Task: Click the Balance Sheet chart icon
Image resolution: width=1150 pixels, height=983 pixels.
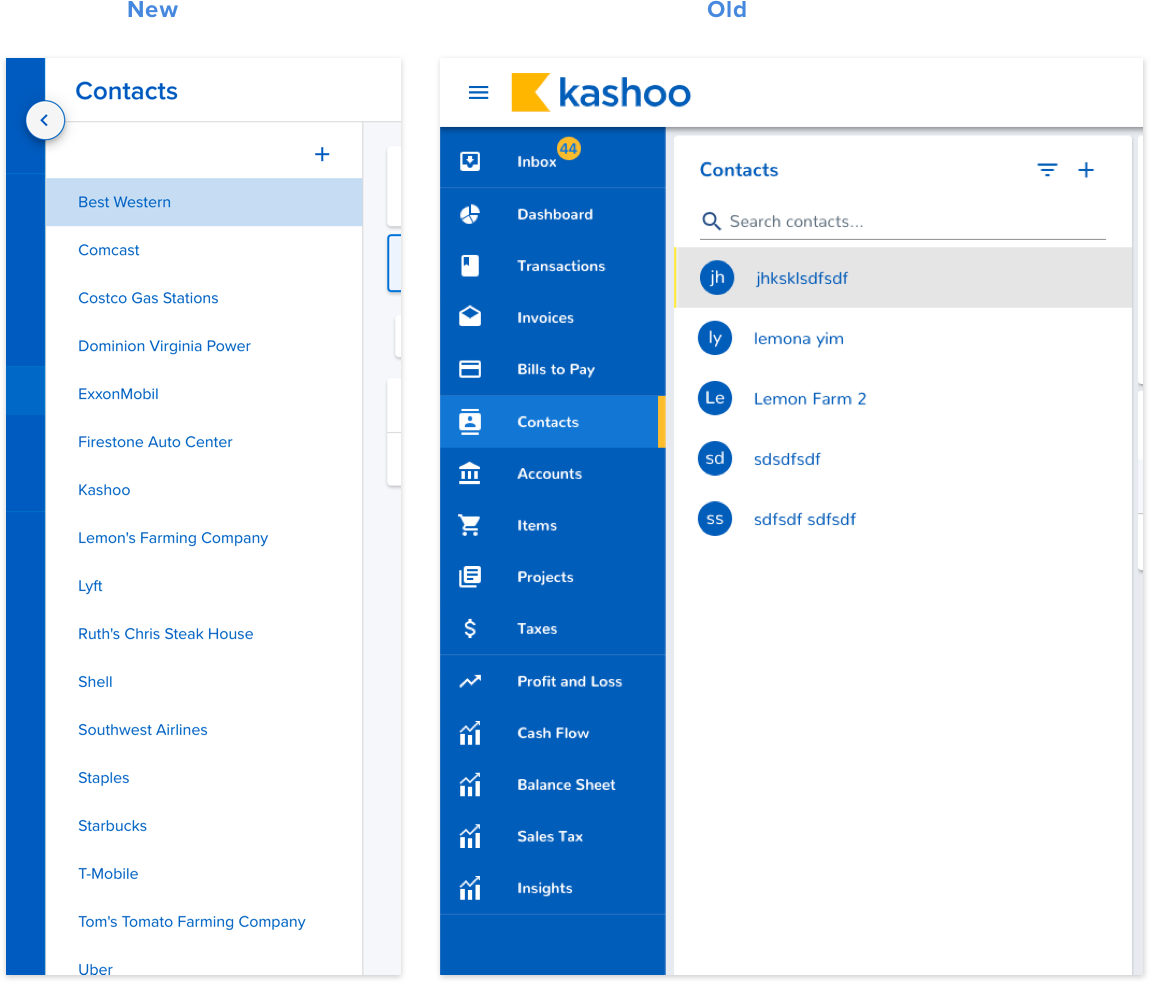Action: [x=470, y=784]
